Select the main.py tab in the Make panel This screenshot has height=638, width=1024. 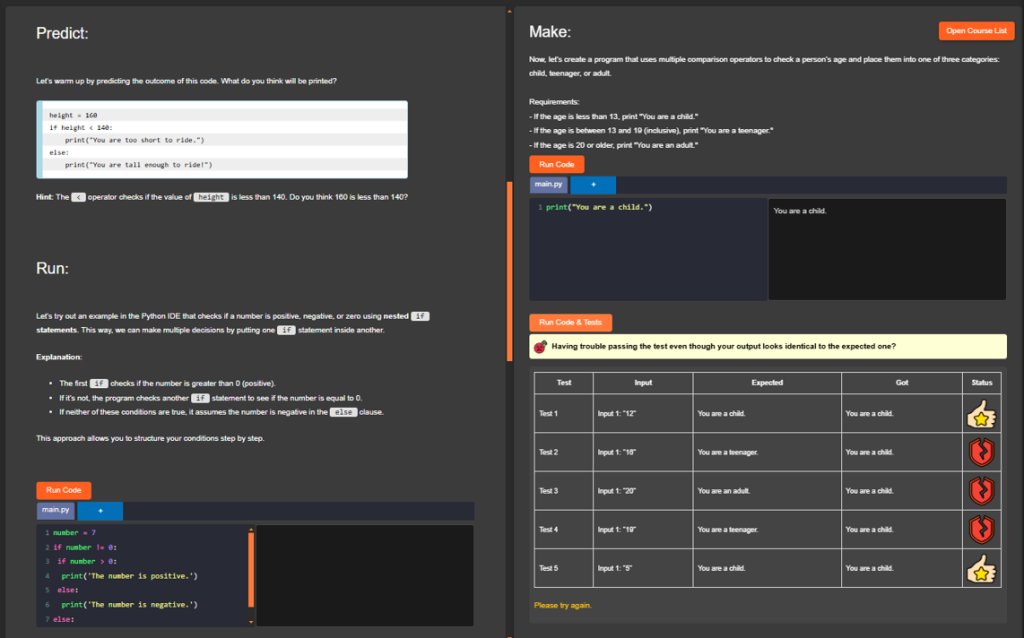[547, 184]
